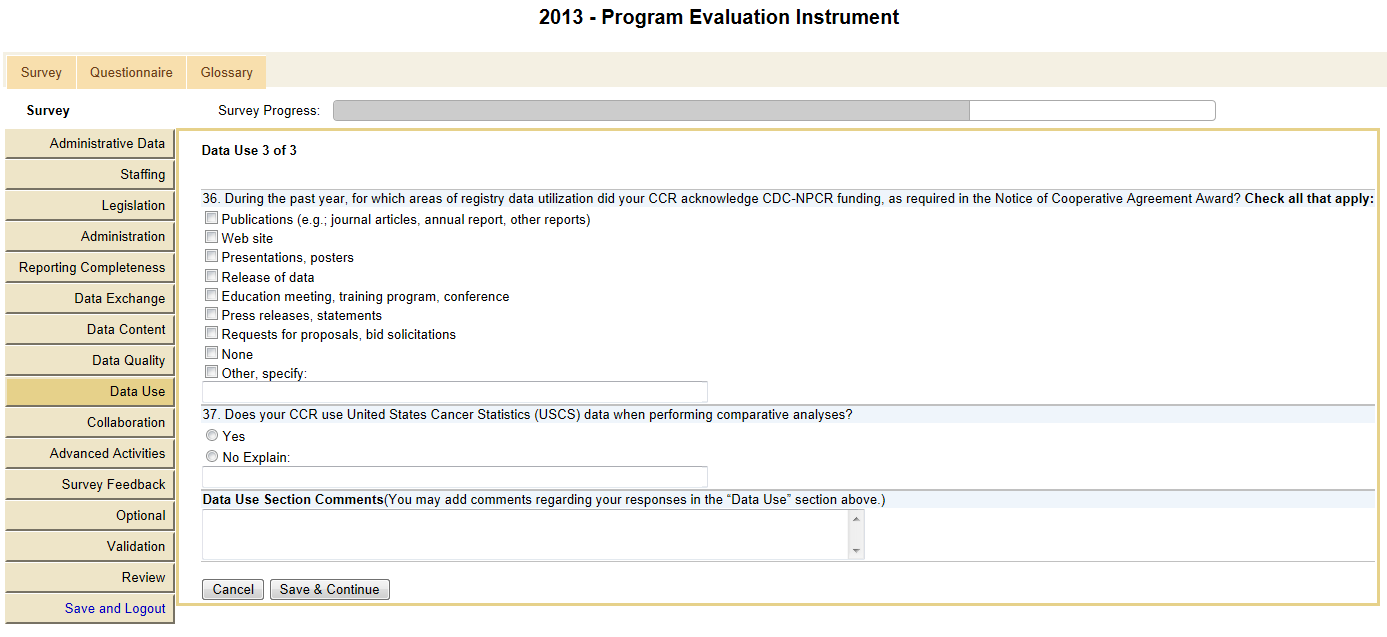Choose the No Explain radio option
The image size is (1387, 637).
point(211,457)
